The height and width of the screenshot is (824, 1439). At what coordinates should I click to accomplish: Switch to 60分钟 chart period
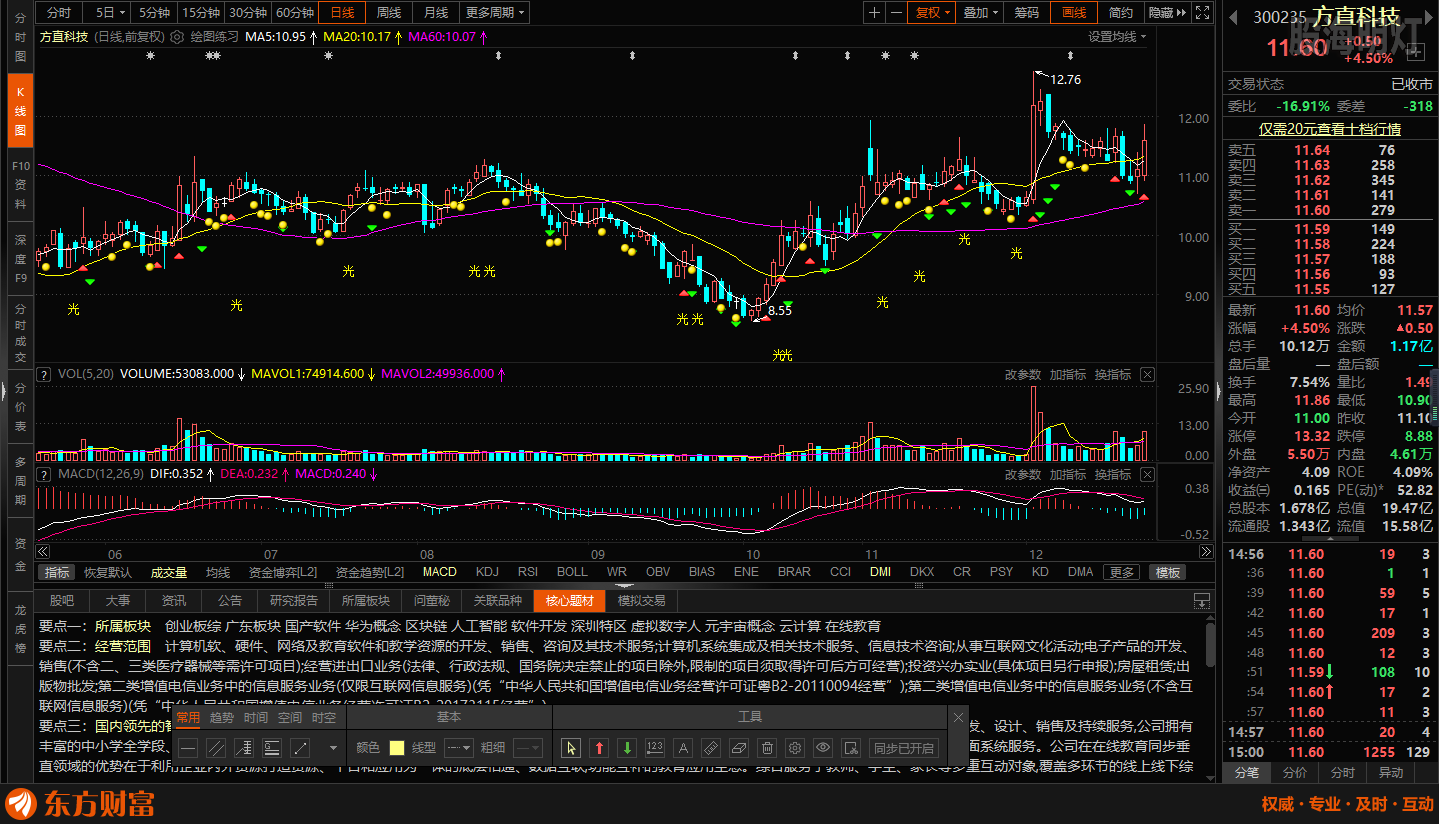click(x=294, y=12)
